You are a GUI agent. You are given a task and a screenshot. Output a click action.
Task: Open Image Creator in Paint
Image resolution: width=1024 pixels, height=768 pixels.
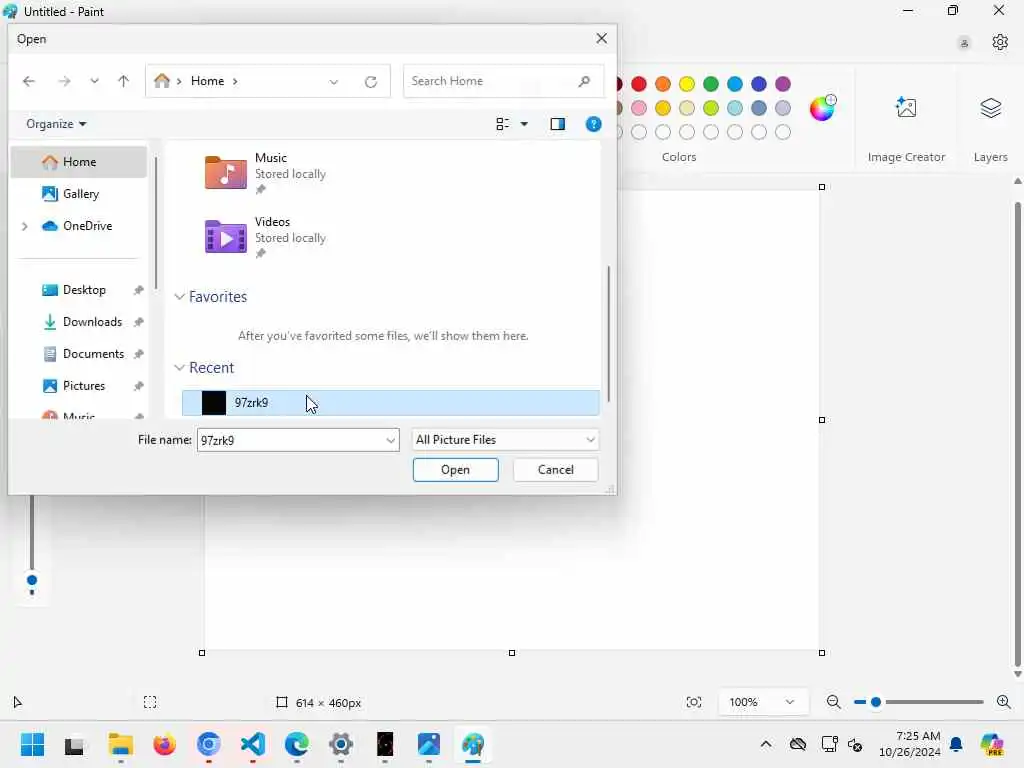point(906,108)
